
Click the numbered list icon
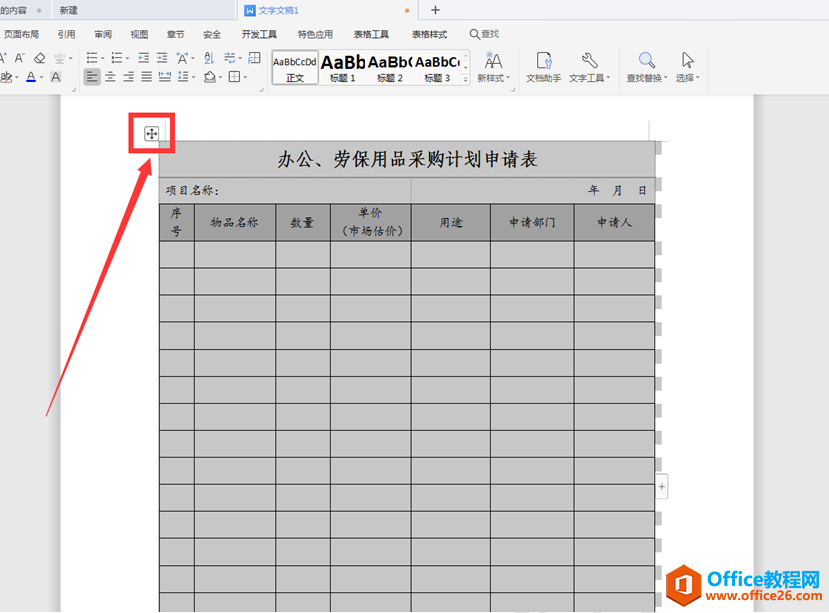click(x=117, y=58)
